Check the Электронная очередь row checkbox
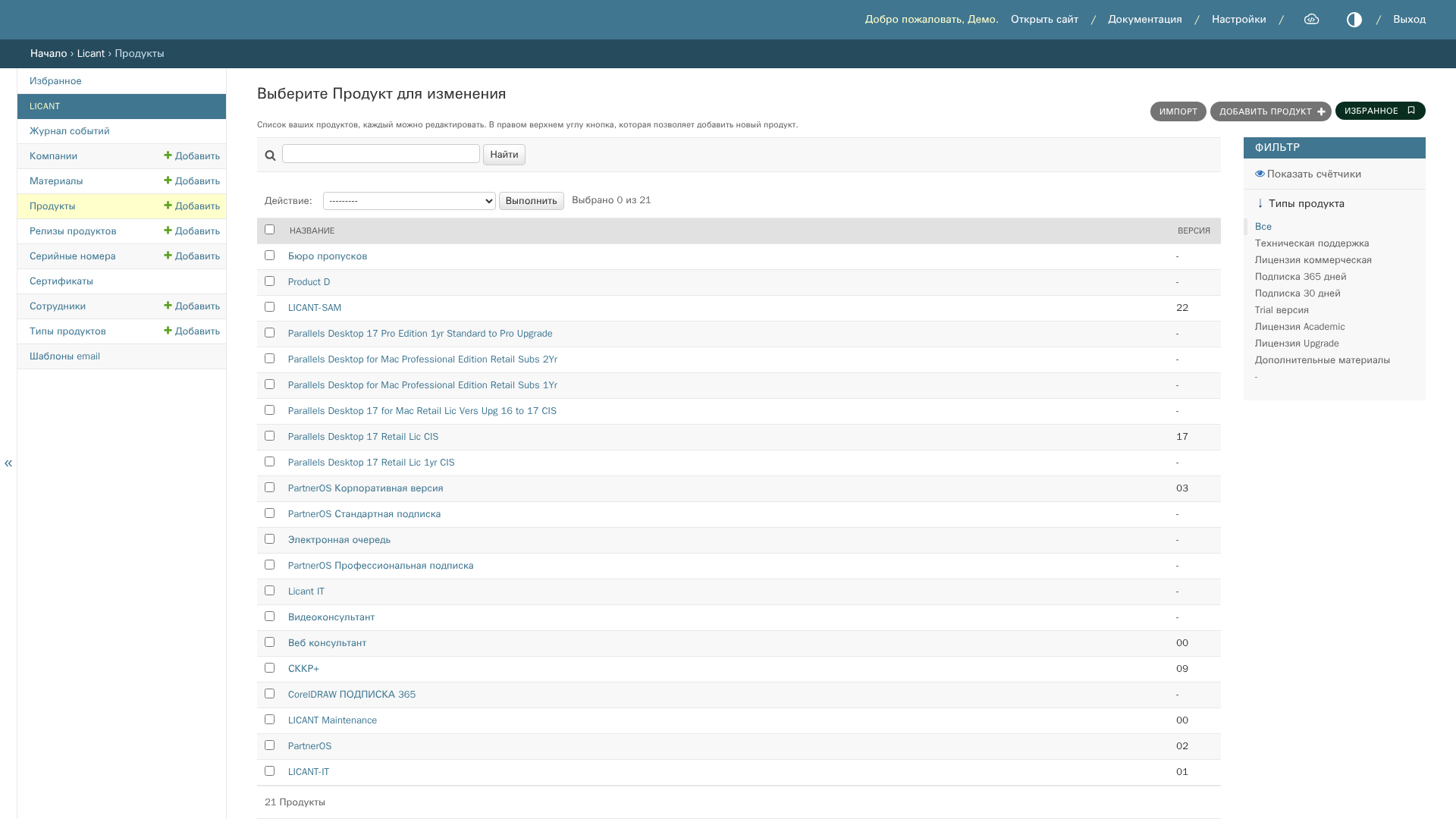Image resolution: width=1456 pixels, height=819 pixels. [x=269, y=539]
